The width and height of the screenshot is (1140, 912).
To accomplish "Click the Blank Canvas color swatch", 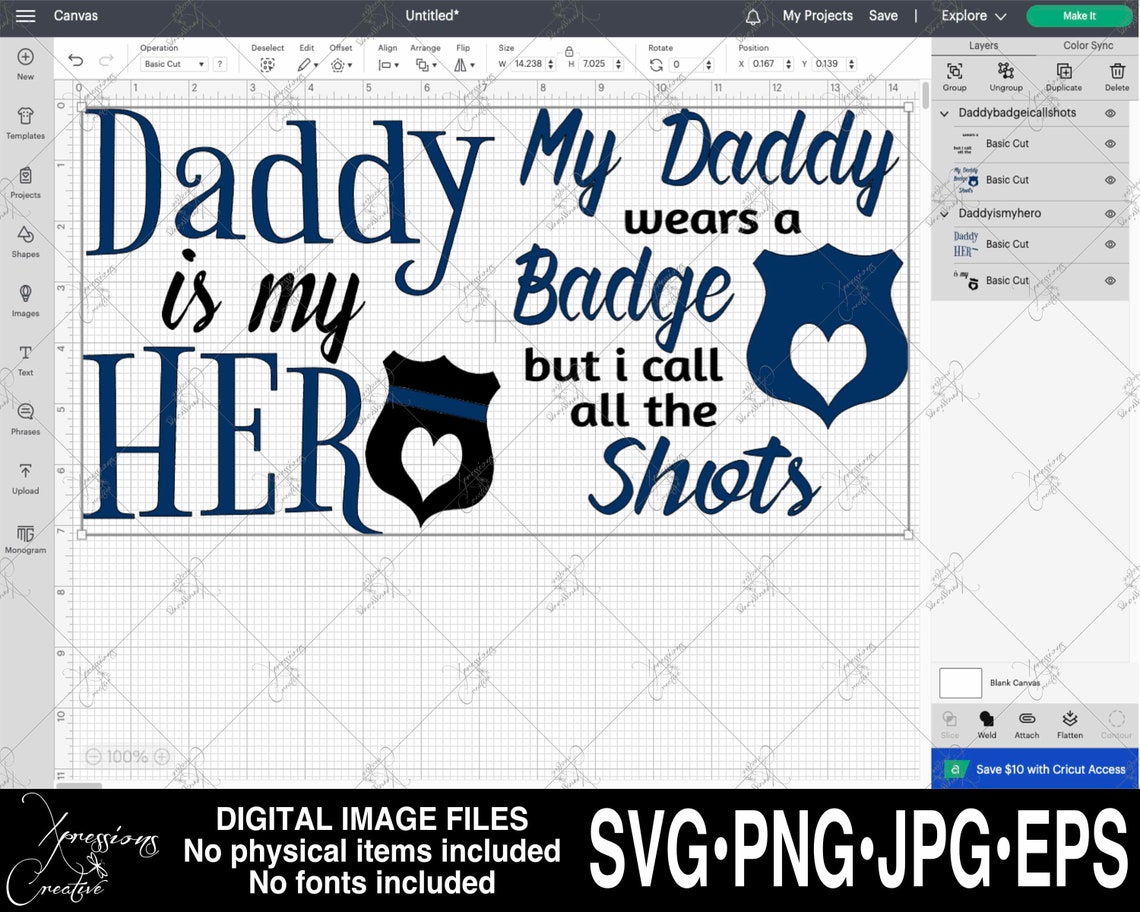I will (x=960, y=682).
